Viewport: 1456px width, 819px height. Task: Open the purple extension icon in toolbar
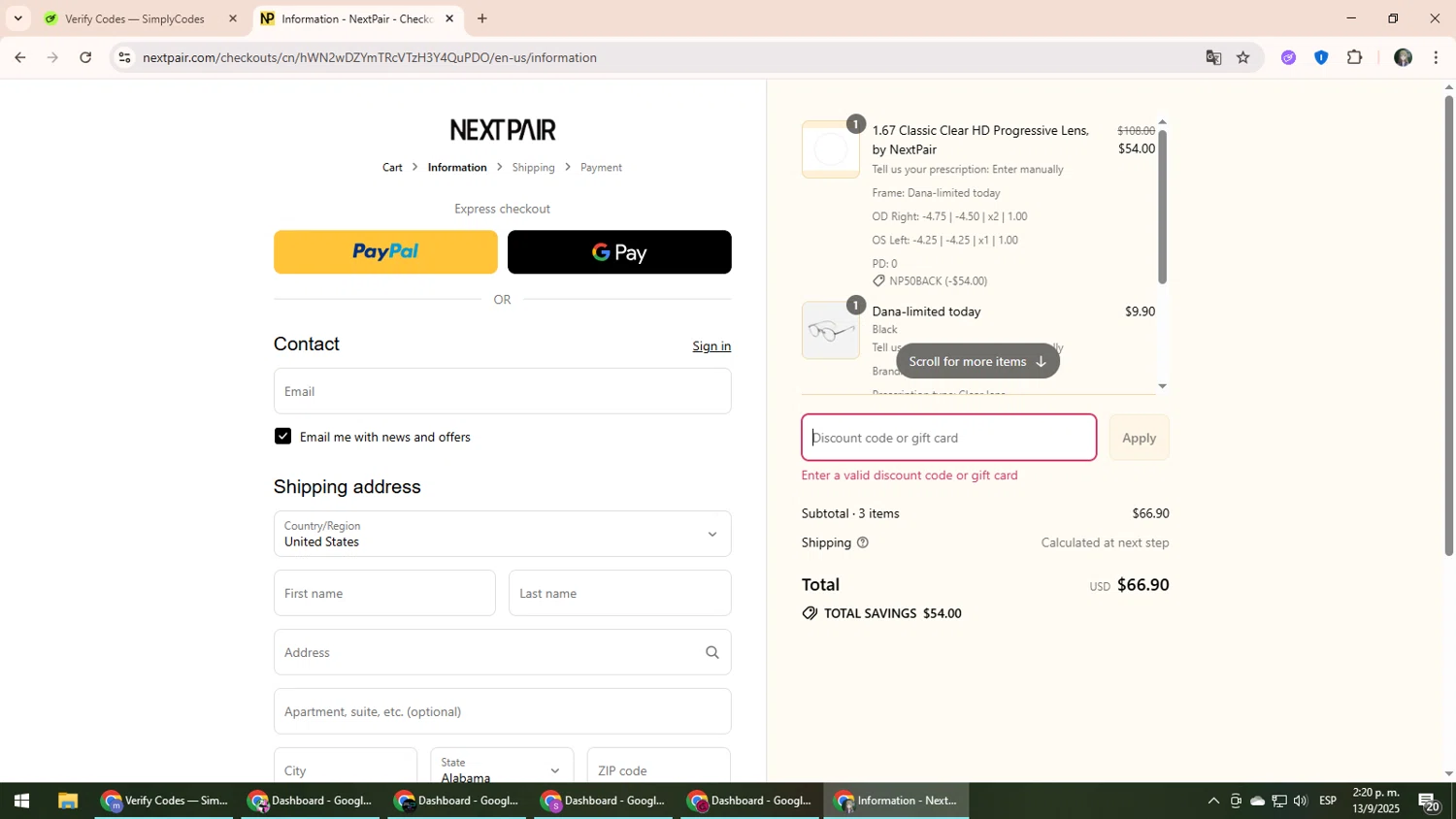pos(1288,57)
